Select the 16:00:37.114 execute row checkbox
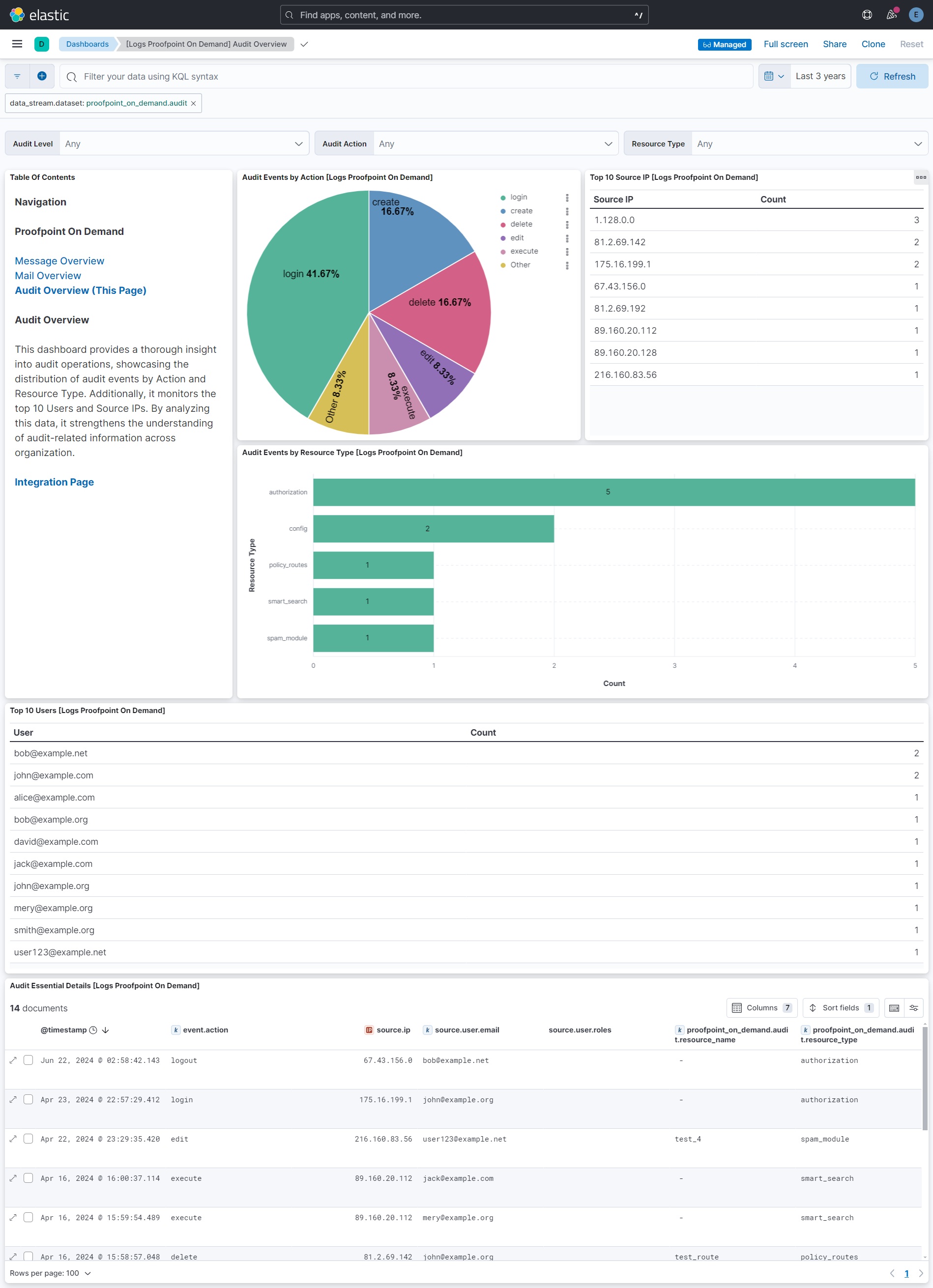 point(29,1178)
